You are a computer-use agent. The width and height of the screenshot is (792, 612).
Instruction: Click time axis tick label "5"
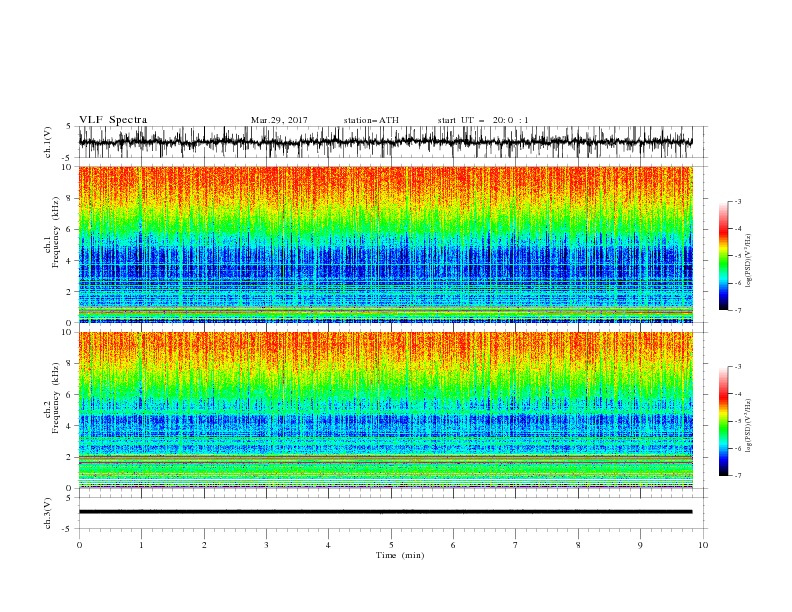[391, 545]
